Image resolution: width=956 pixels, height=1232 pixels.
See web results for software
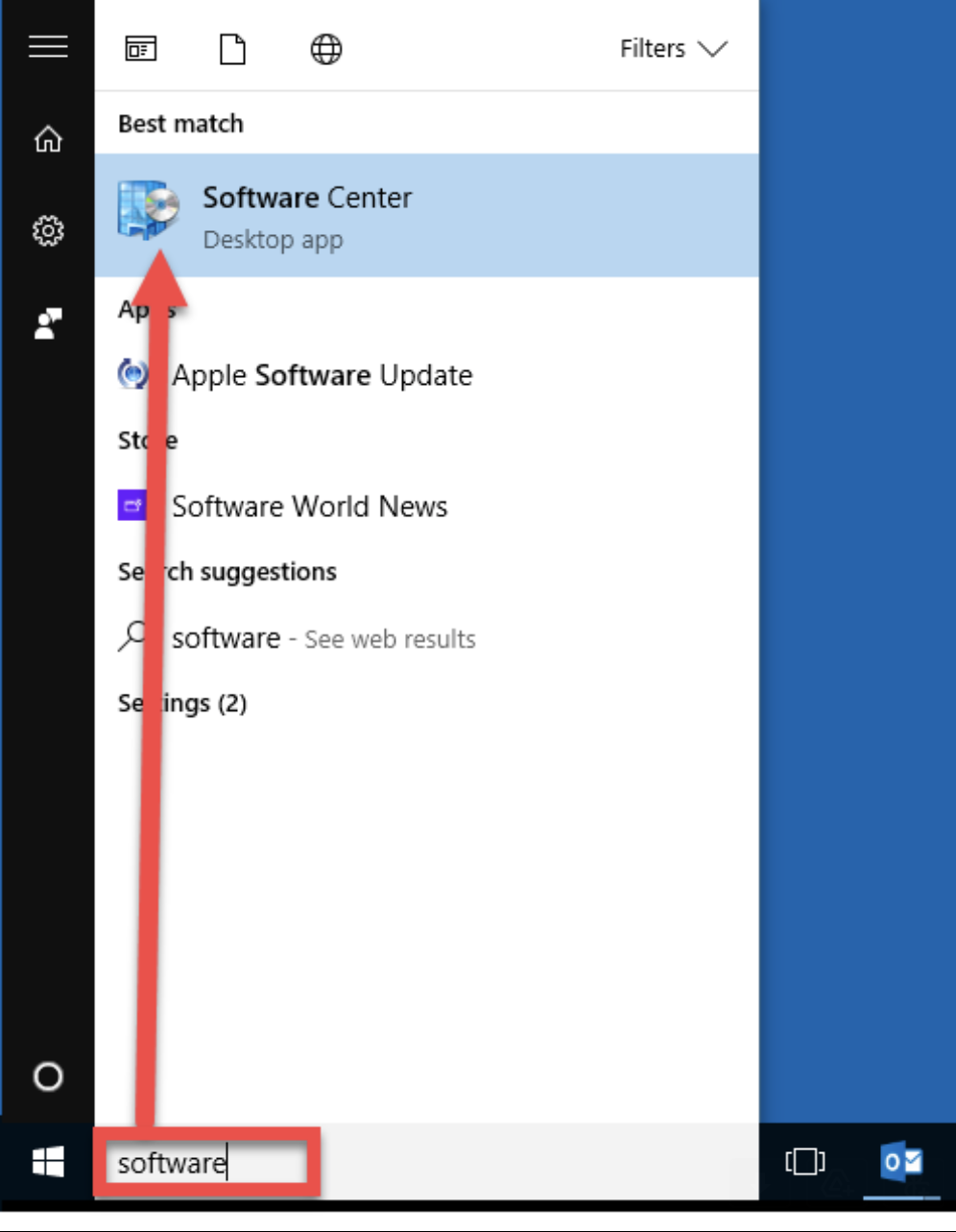[x=323, y=638]
